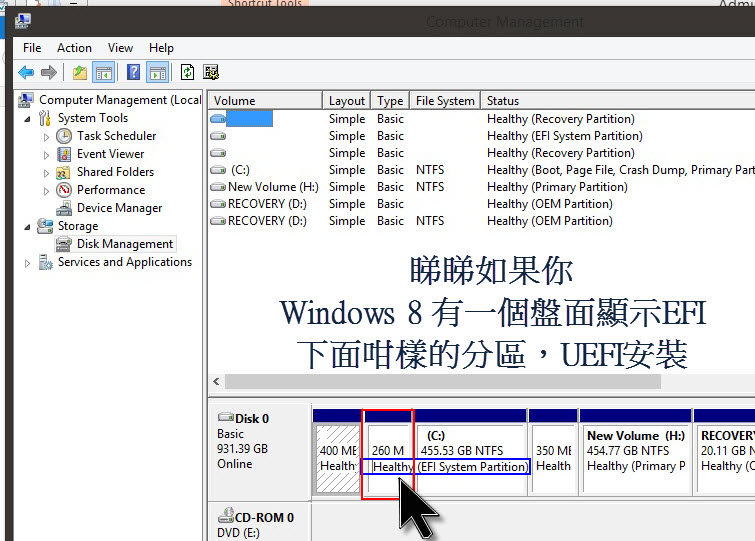755x541 pixels.
Task: Click the CD-ROM 0 drive icon
Action: [226, 515]
